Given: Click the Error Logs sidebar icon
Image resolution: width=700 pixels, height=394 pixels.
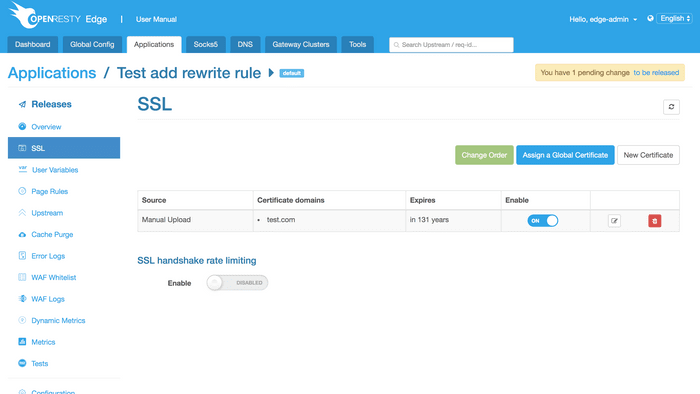Looking at the screenshot, I should tap(22, 255).
